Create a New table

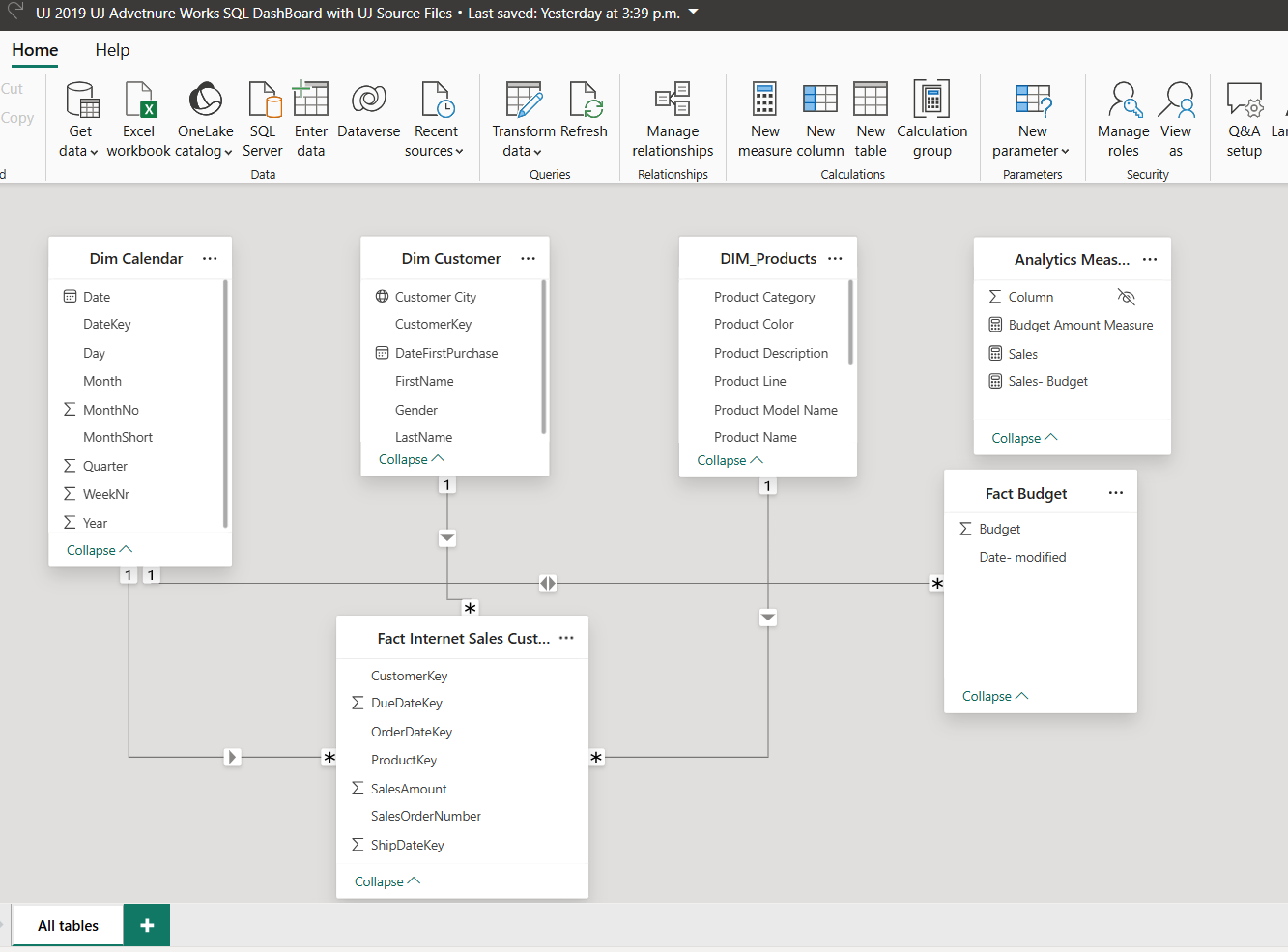[x=871, y=120]
